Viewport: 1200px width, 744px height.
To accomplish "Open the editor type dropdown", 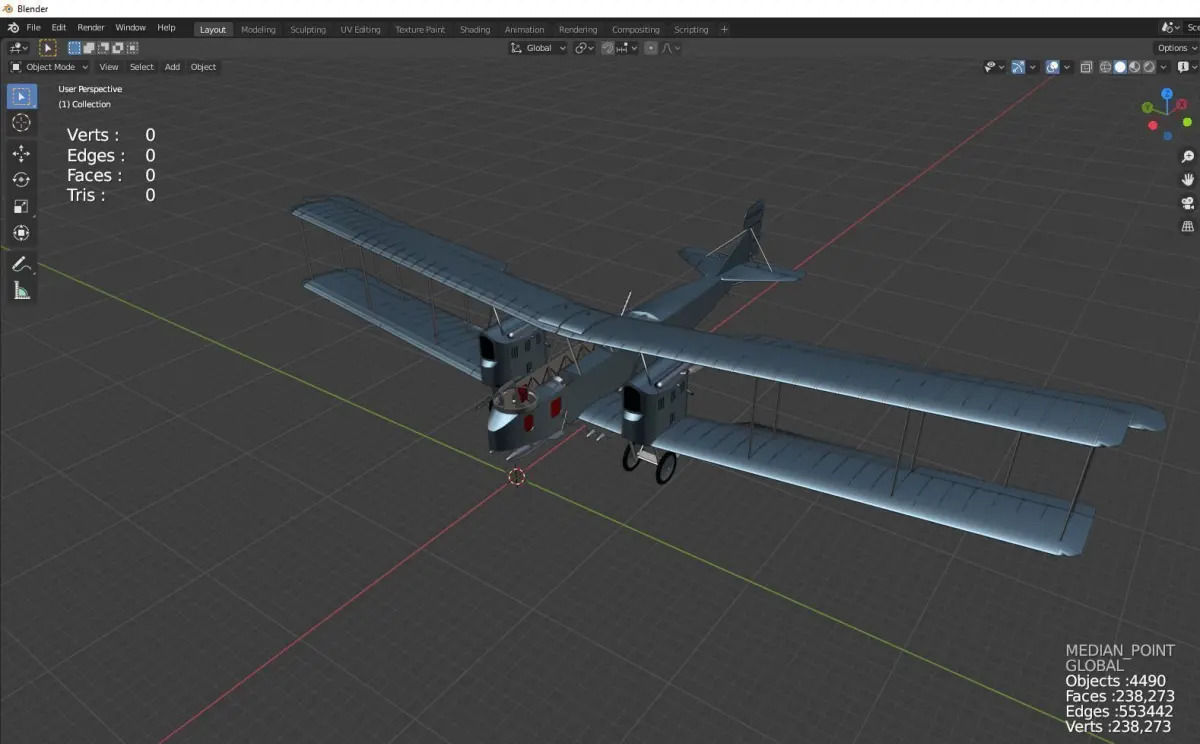I will [x=18, y=48].
